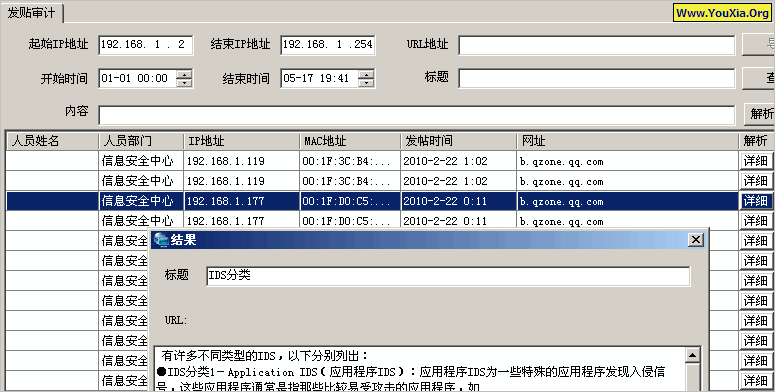Screen dimensions: 775x392
Task: Click the 解析 column header
Action: click(757, 141)
